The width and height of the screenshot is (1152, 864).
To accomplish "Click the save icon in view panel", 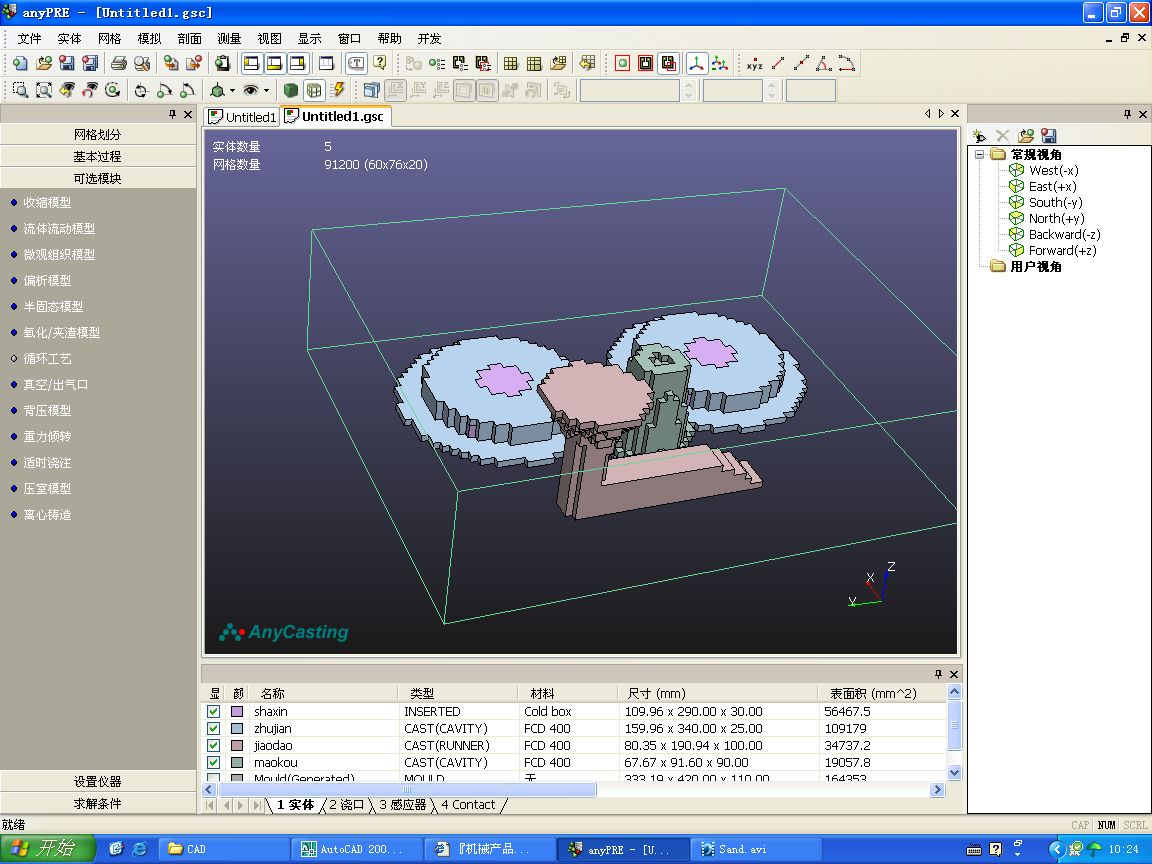I will coord(1049,136).
